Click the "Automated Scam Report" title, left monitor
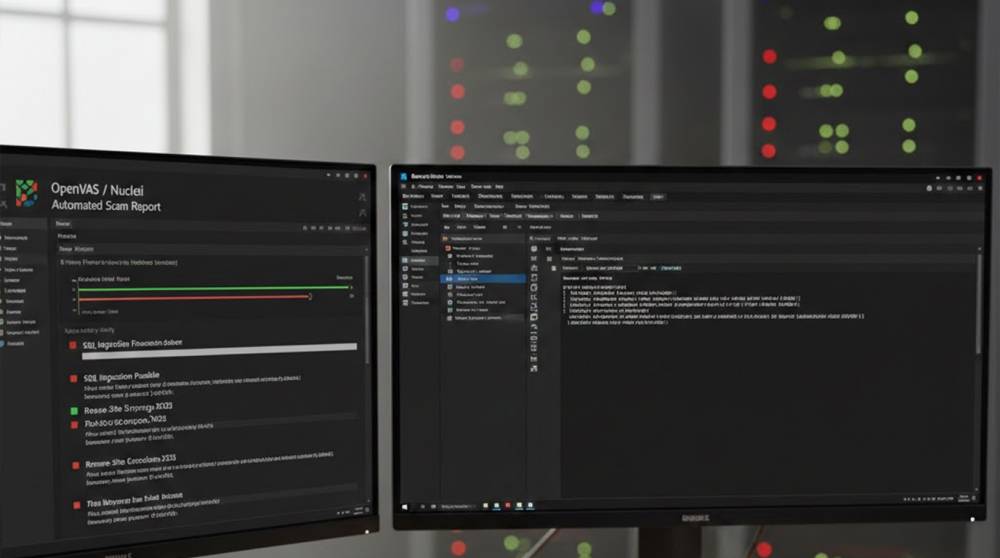Screen dimensions: 1000x558 pos(106,205)
